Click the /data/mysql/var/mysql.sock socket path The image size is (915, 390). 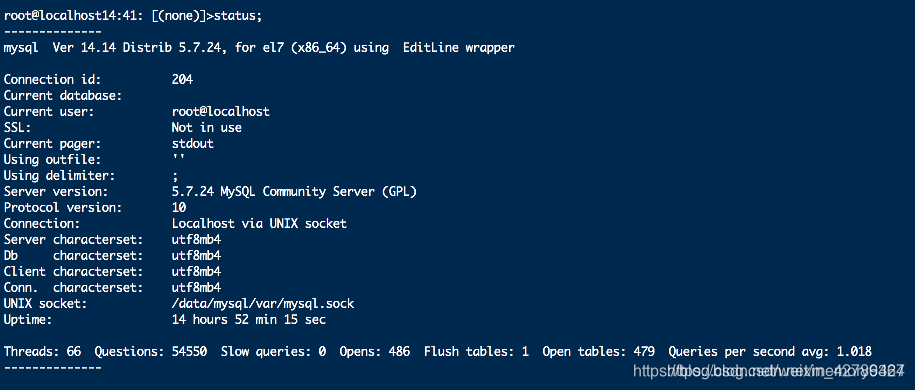[x=263, y=304]
